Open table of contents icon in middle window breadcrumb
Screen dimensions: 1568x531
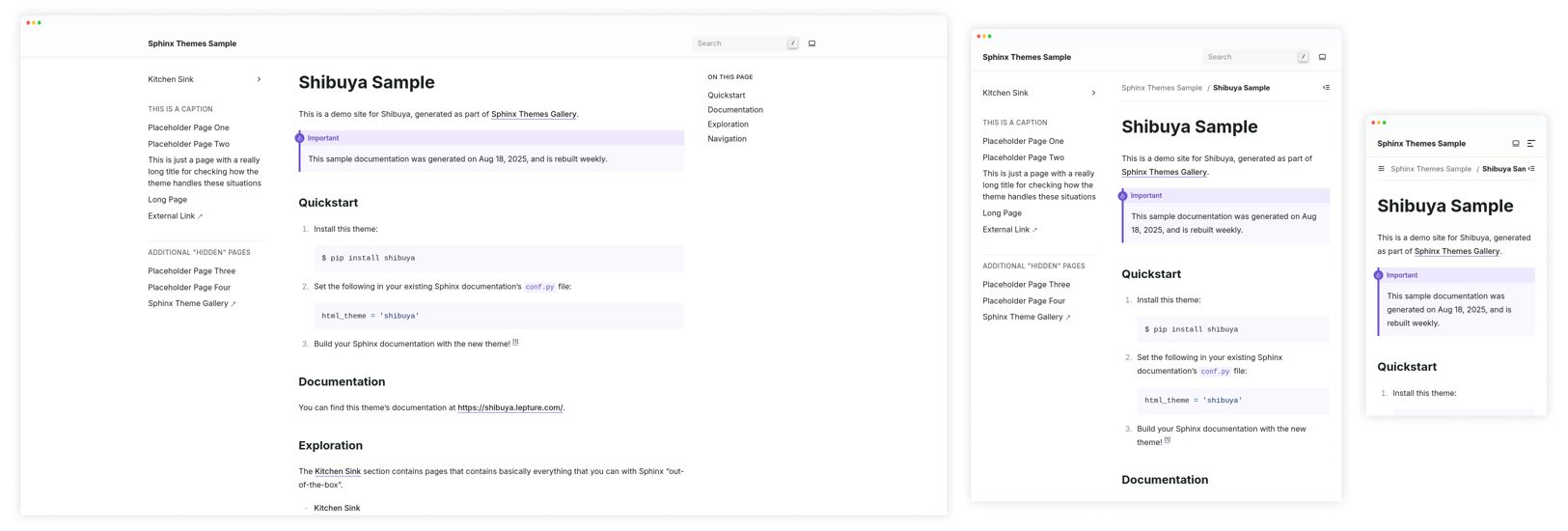coord(1326,88)
